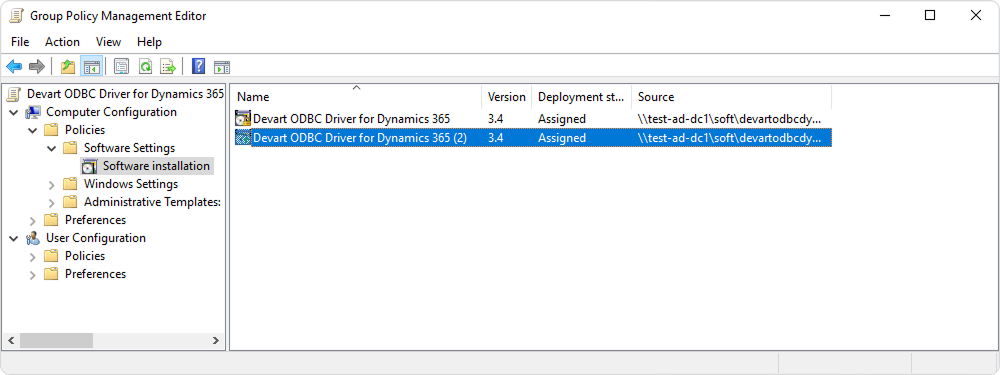Select the User Configuration label

pos(96,238)
